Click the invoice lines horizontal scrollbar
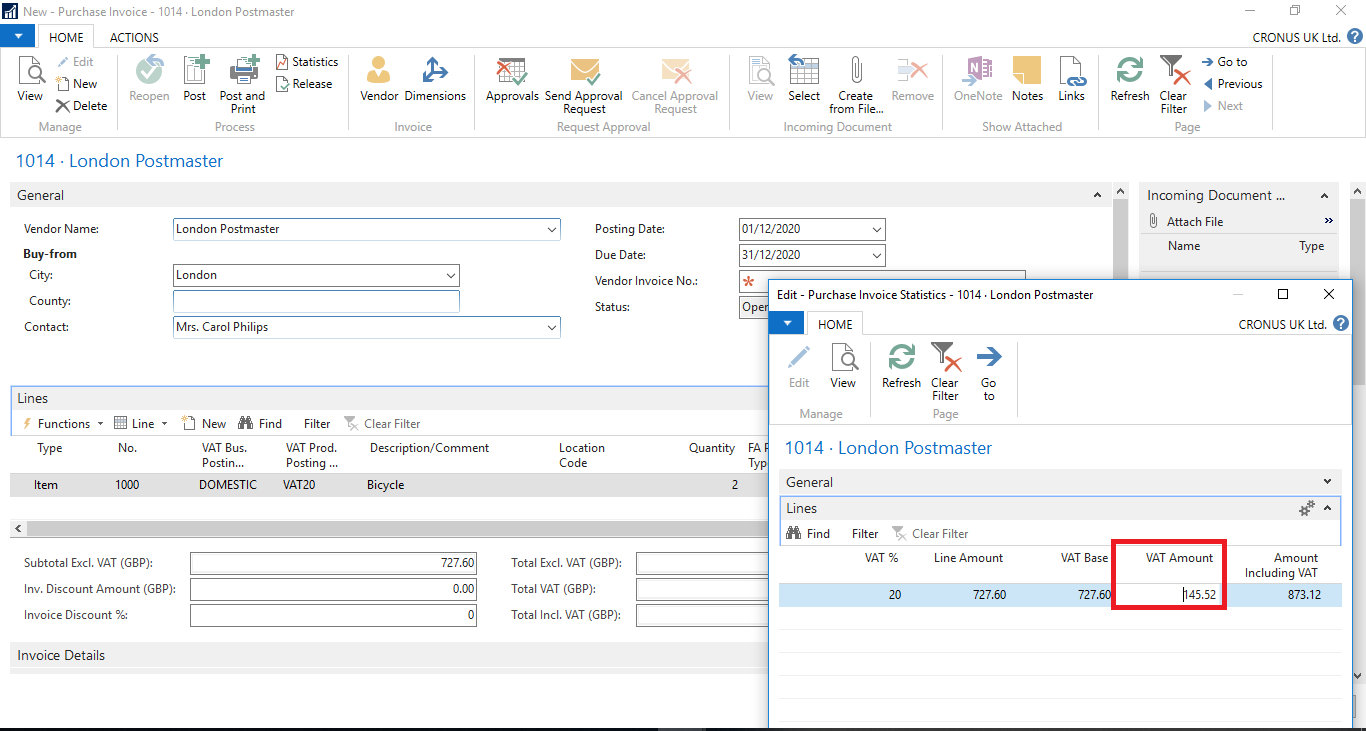The width and height of the screenshot is (1366, 731). tap(400, 527)
